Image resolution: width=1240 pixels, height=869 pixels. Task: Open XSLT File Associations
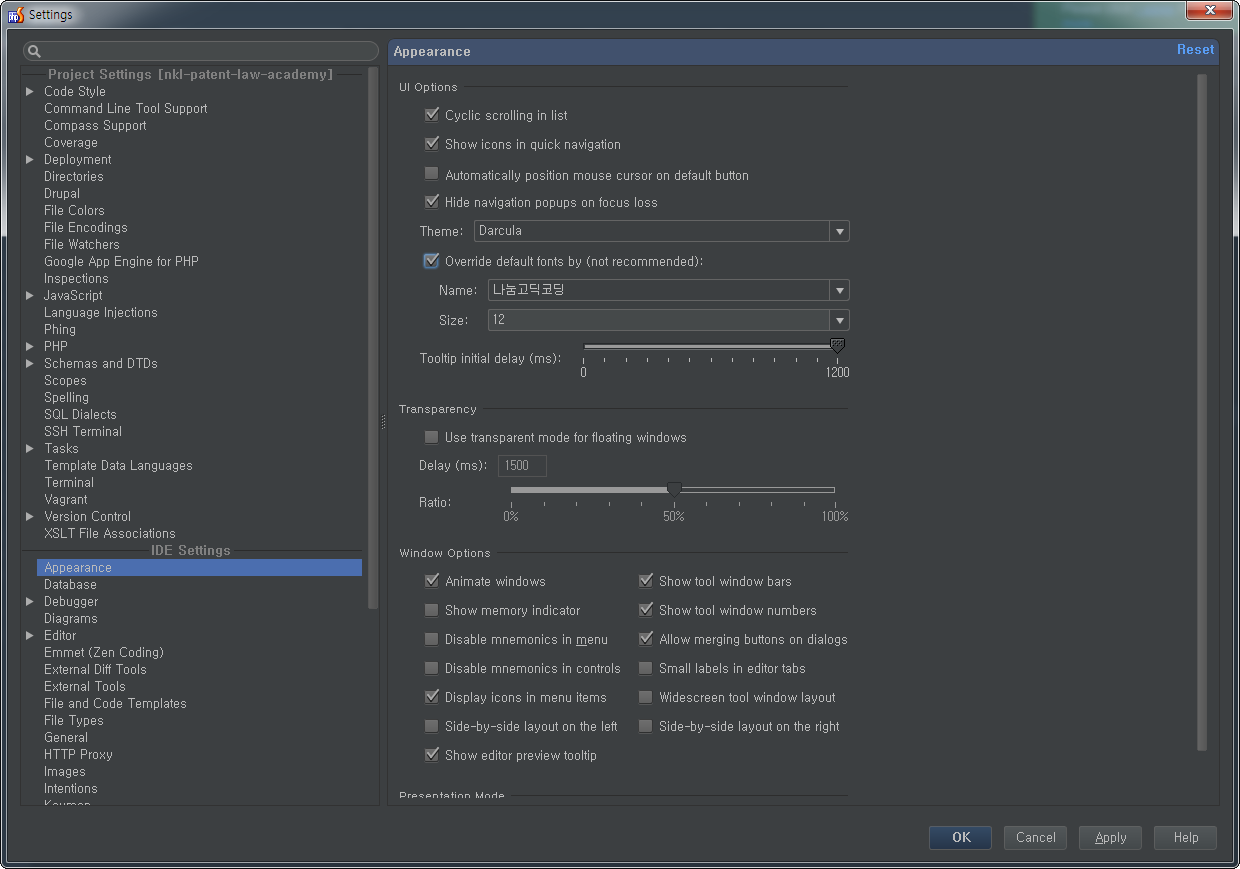[x=110, y=533]
